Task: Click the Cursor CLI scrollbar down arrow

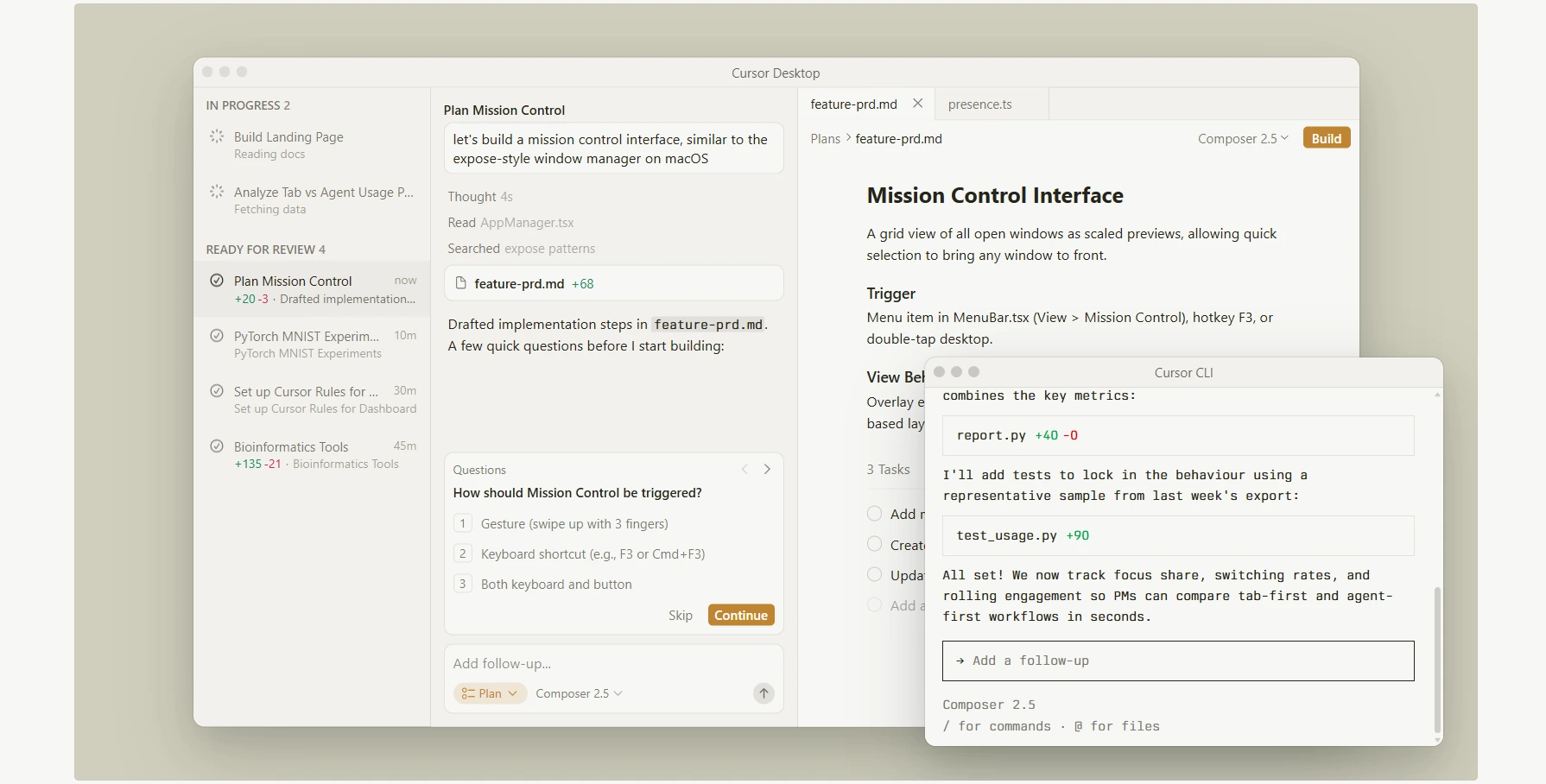Action: (x=1437, y=740)
